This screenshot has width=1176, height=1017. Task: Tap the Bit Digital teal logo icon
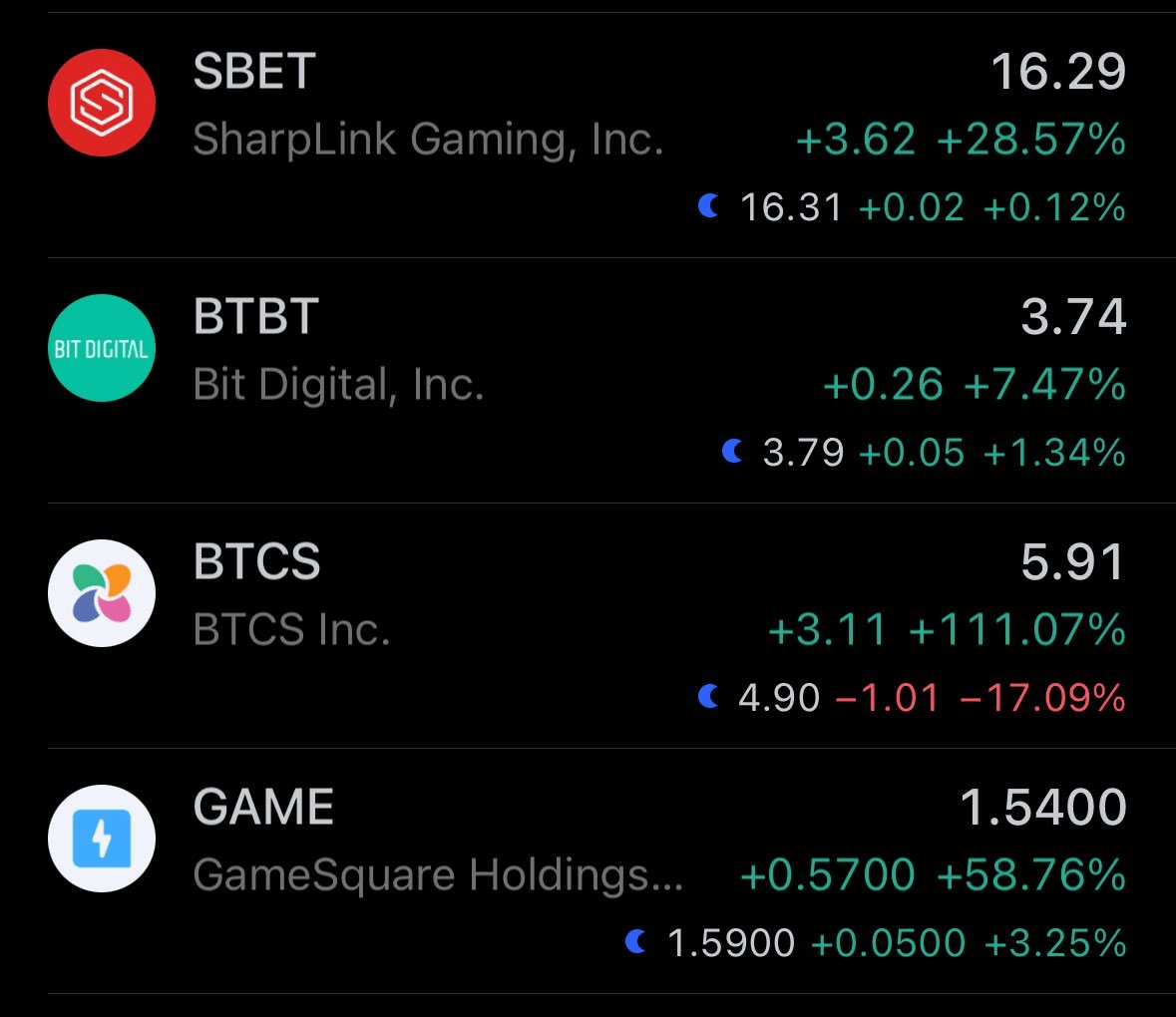coord(102,348)
